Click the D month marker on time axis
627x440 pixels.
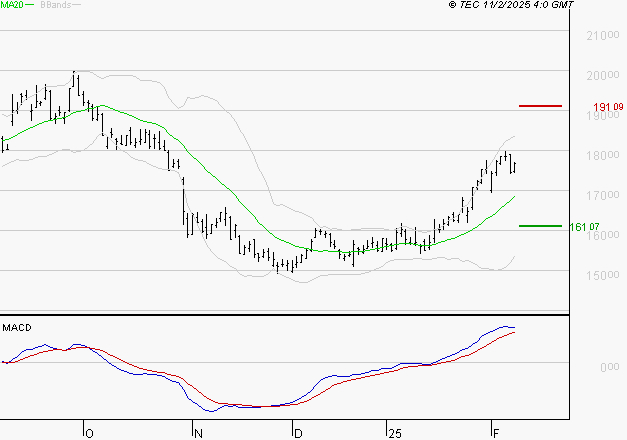click(x=298, y=434)
